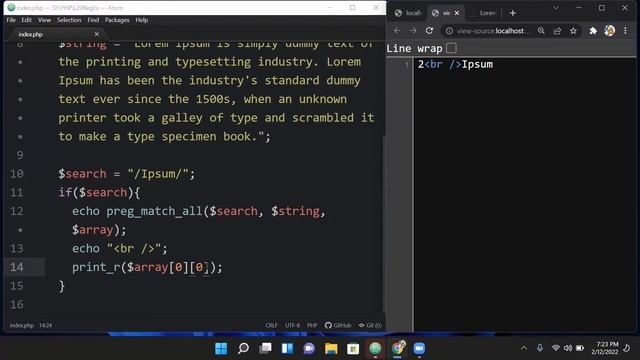Click line number 14 in the gutter
The image size is (640, 360).
tap(17, 267)
